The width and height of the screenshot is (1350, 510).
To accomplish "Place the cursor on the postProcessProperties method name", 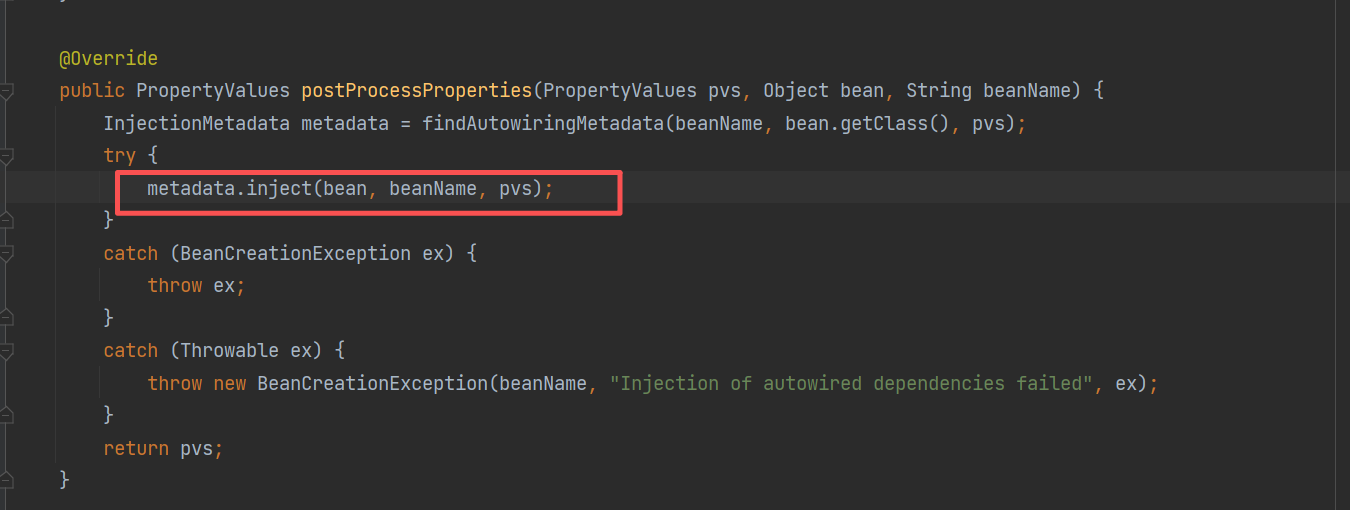I will tap(417, 91).
